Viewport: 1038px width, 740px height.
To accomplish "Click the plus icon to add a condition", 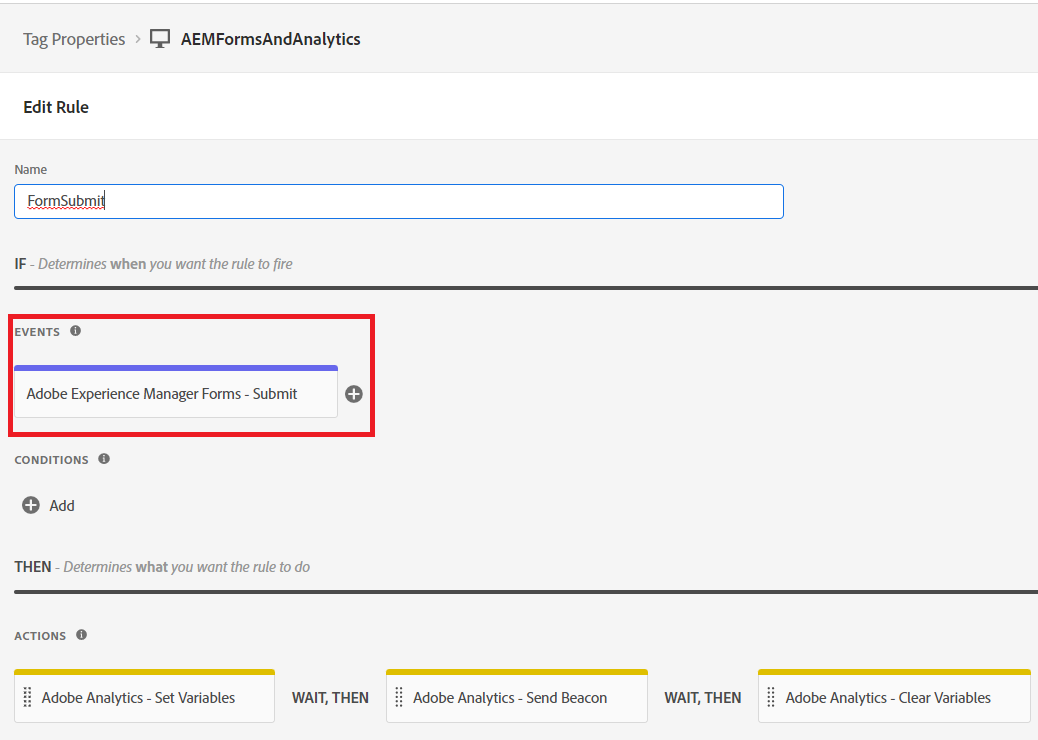I will (31, 506).
